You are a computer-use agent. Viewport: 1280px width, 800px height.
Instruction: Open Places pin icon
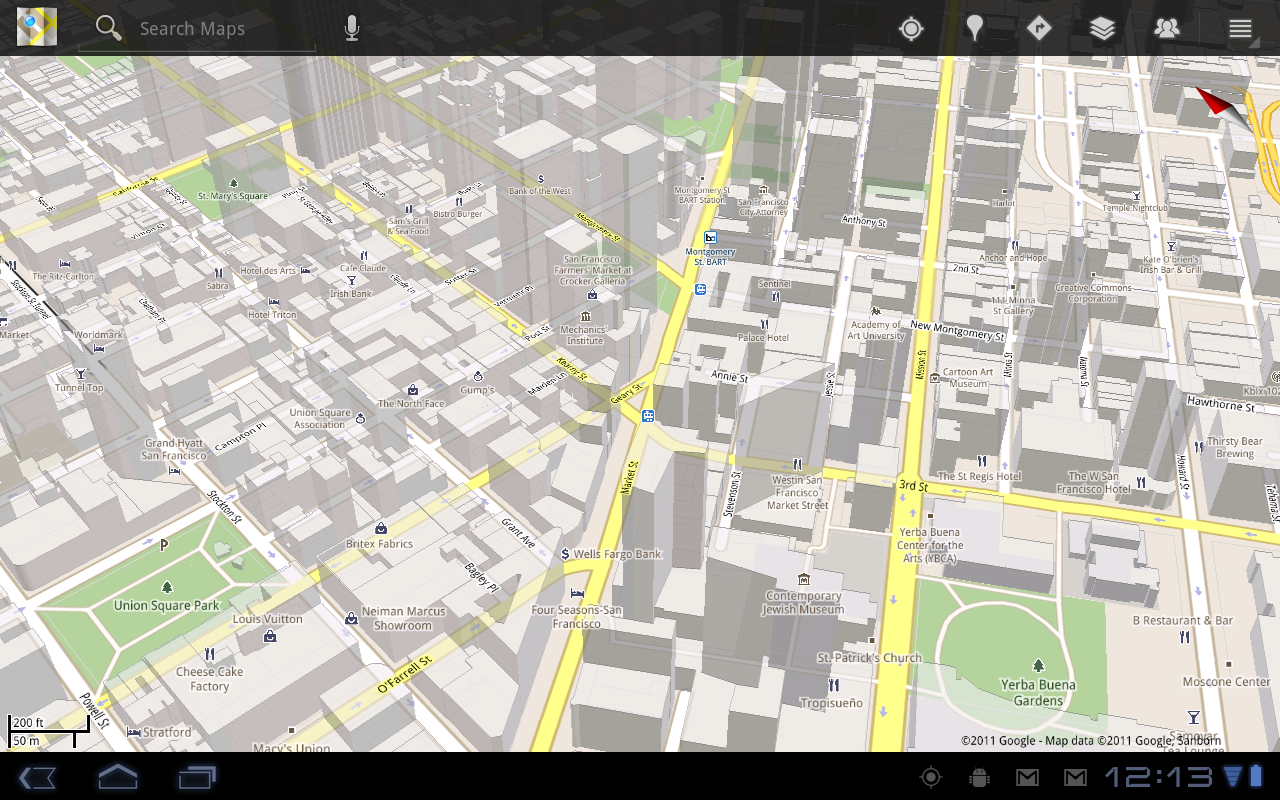pyautogui.click(x=974, y=28)
